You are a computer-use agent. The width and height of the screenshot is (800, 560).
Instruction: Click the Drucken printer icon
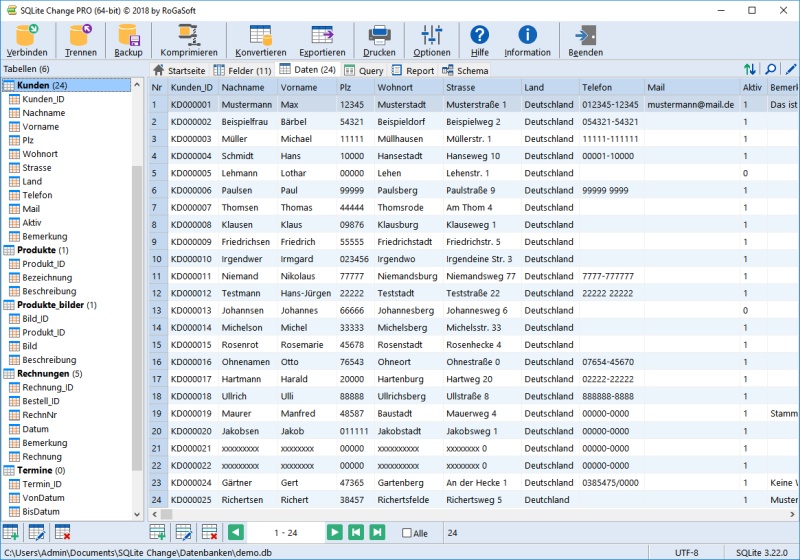379,36
